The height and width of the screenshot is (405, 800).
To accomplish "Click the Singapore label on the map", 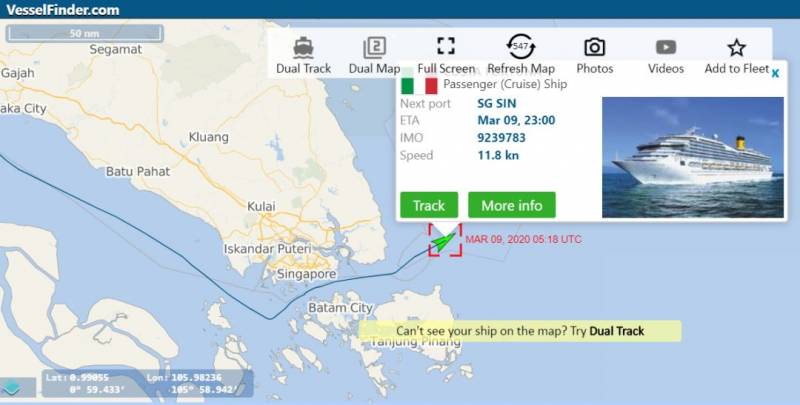I will pyautogui.click(x=306, y=274).
